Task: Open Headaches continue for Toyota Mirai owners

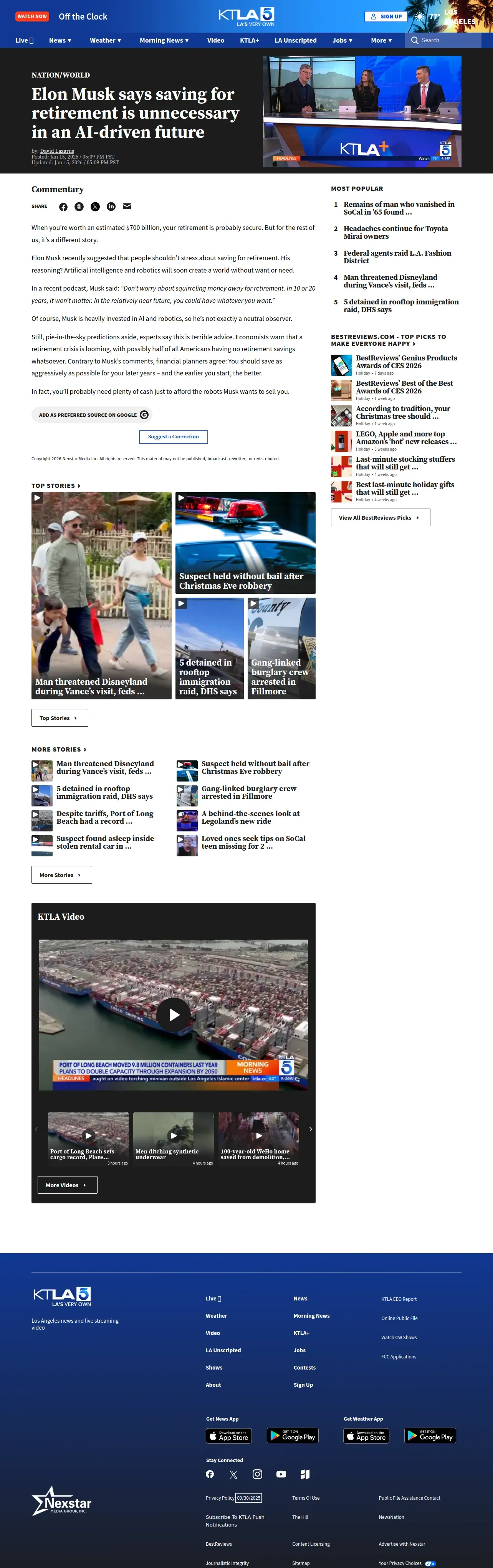Action: point(395,233)
